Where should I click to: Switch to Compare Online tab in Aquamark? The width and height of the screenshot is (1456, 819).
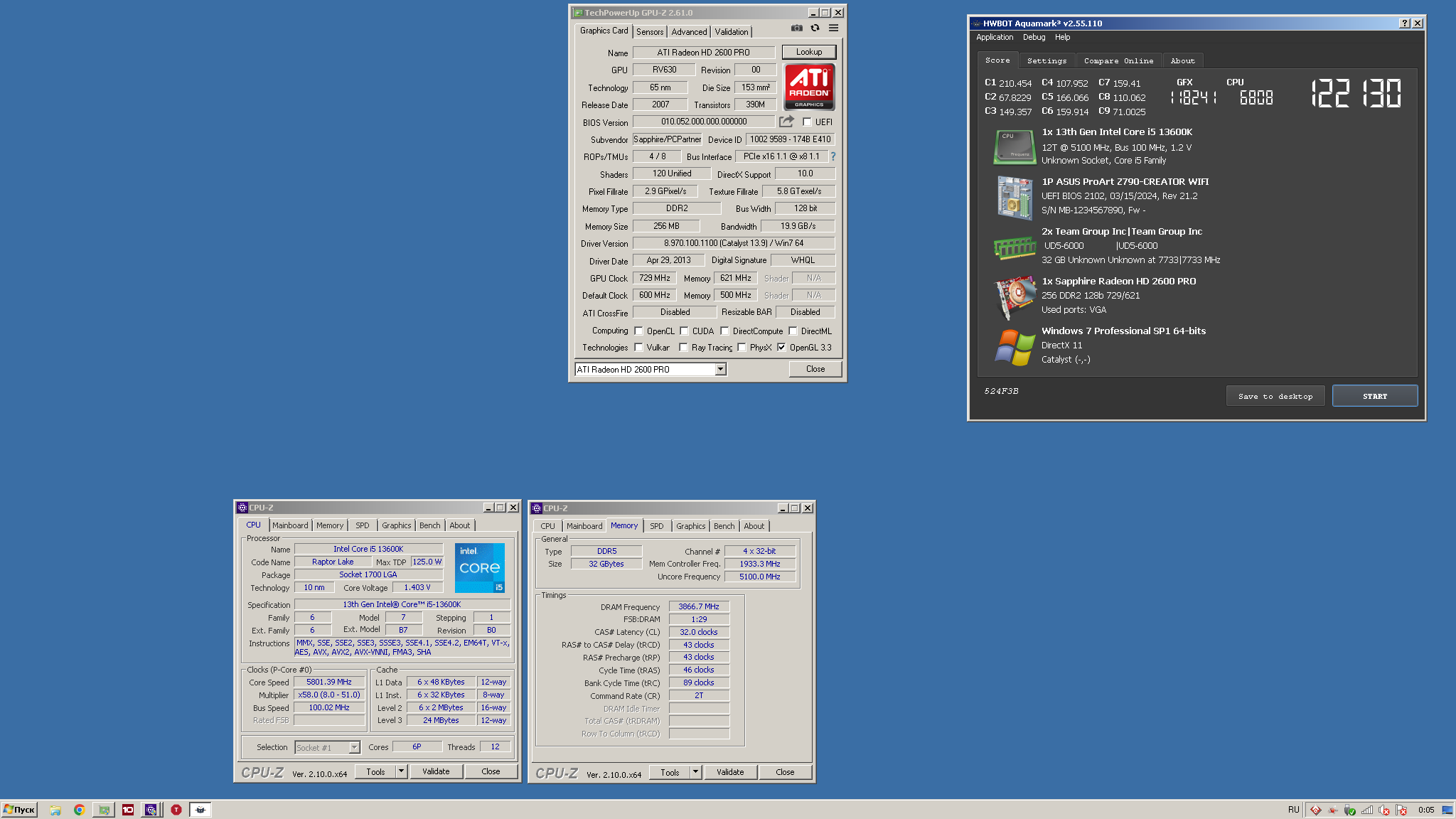(1119, 61)
